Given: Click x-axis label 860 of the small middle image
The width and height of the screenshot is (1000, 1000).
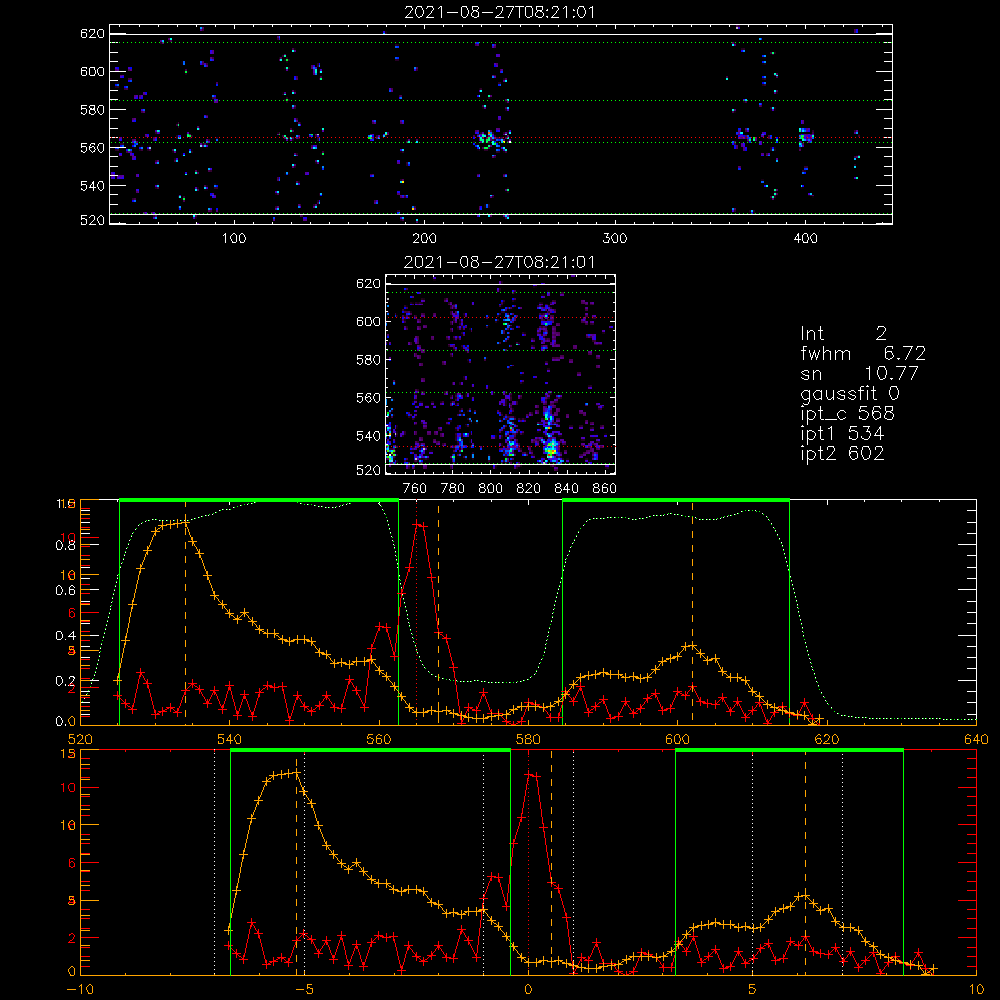Looking at the screenshot, I should coord(605,489).
